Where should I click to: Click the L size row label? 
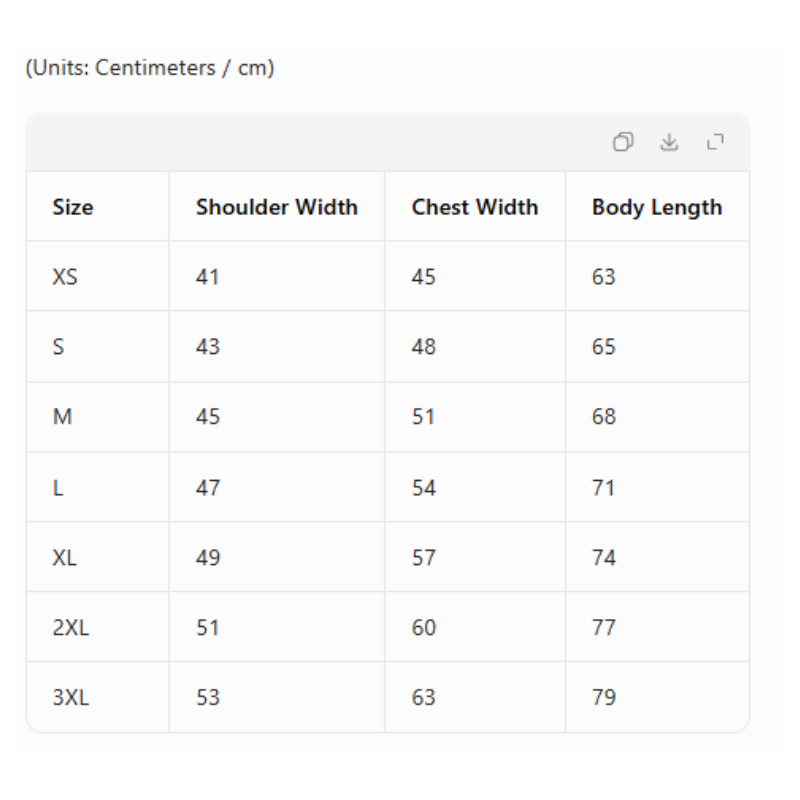pos(58,487)
